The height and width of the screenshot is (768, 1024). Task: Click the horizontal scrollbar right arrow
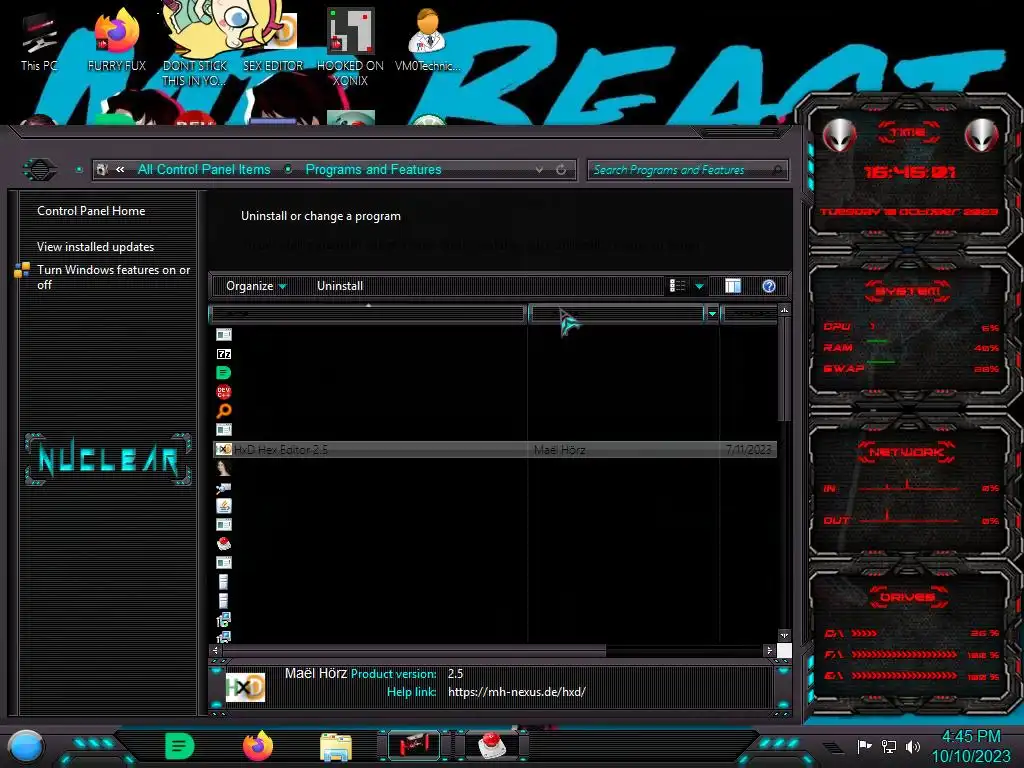click(x=769, y=650)
